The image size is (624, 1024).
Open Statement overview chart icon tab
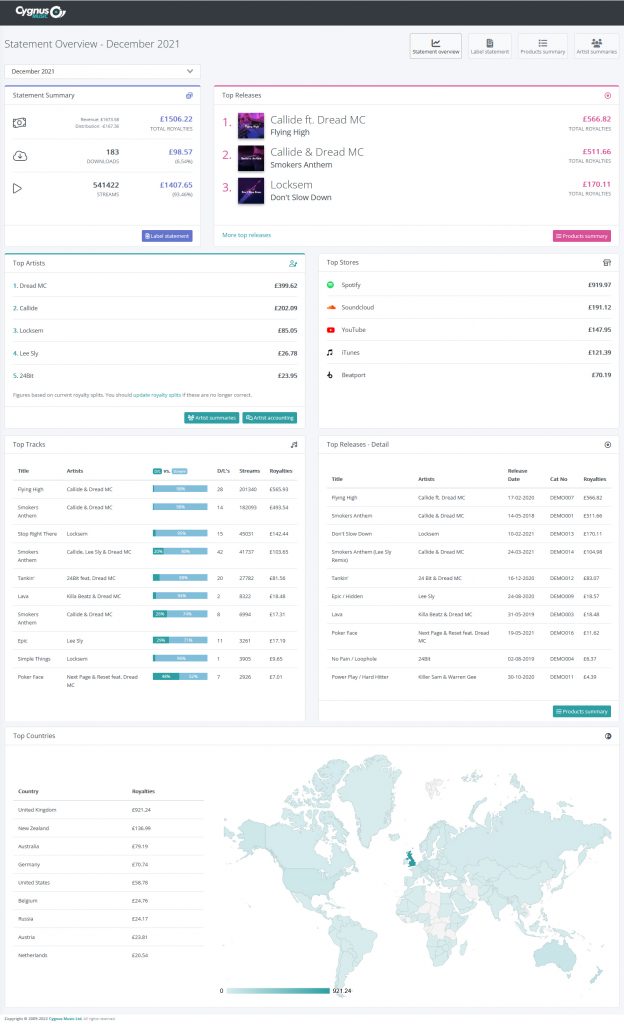[x=435, y=46]
